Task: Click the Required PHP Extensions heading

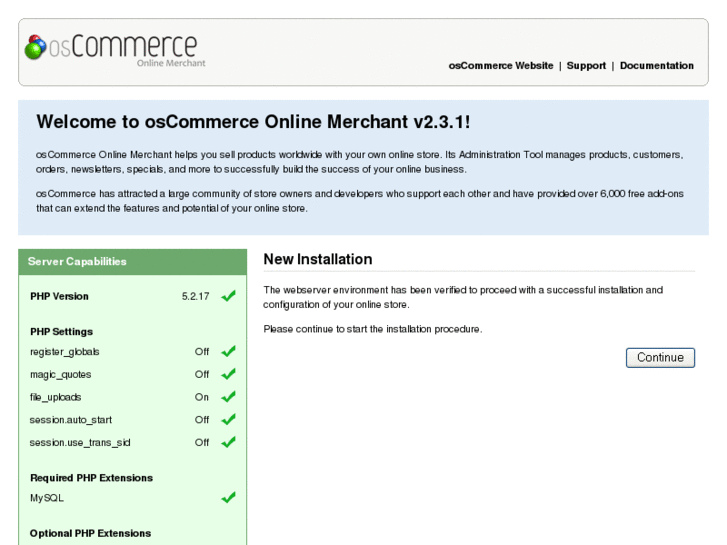Action: pyautogui.click(x=91, y=478)
